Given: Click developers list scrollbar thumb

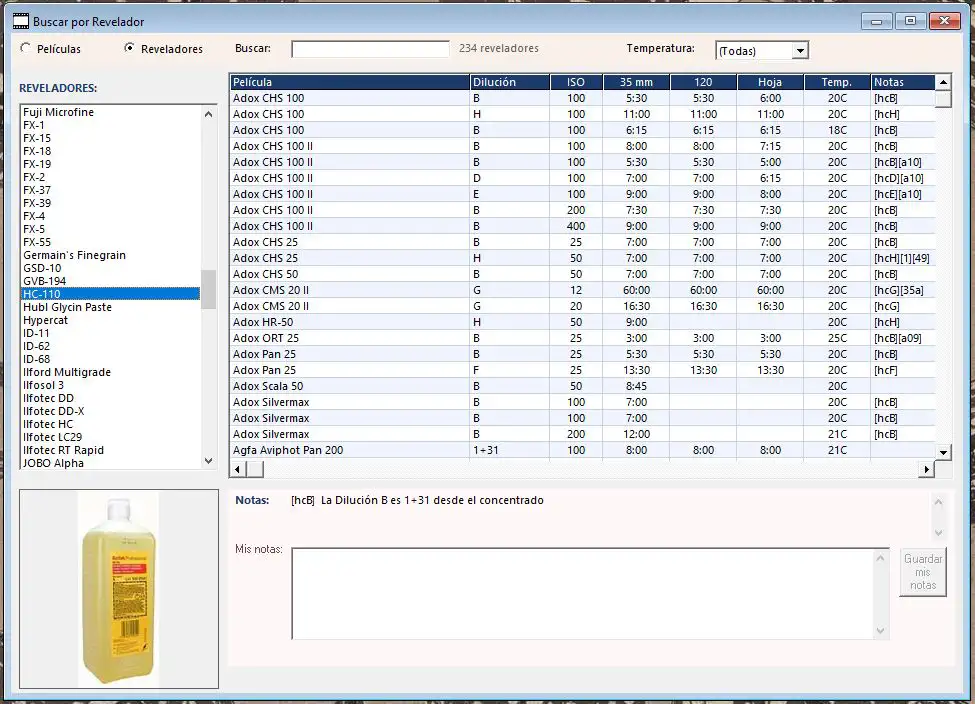Looking at the screenshot, I should [x=208, y=289].
